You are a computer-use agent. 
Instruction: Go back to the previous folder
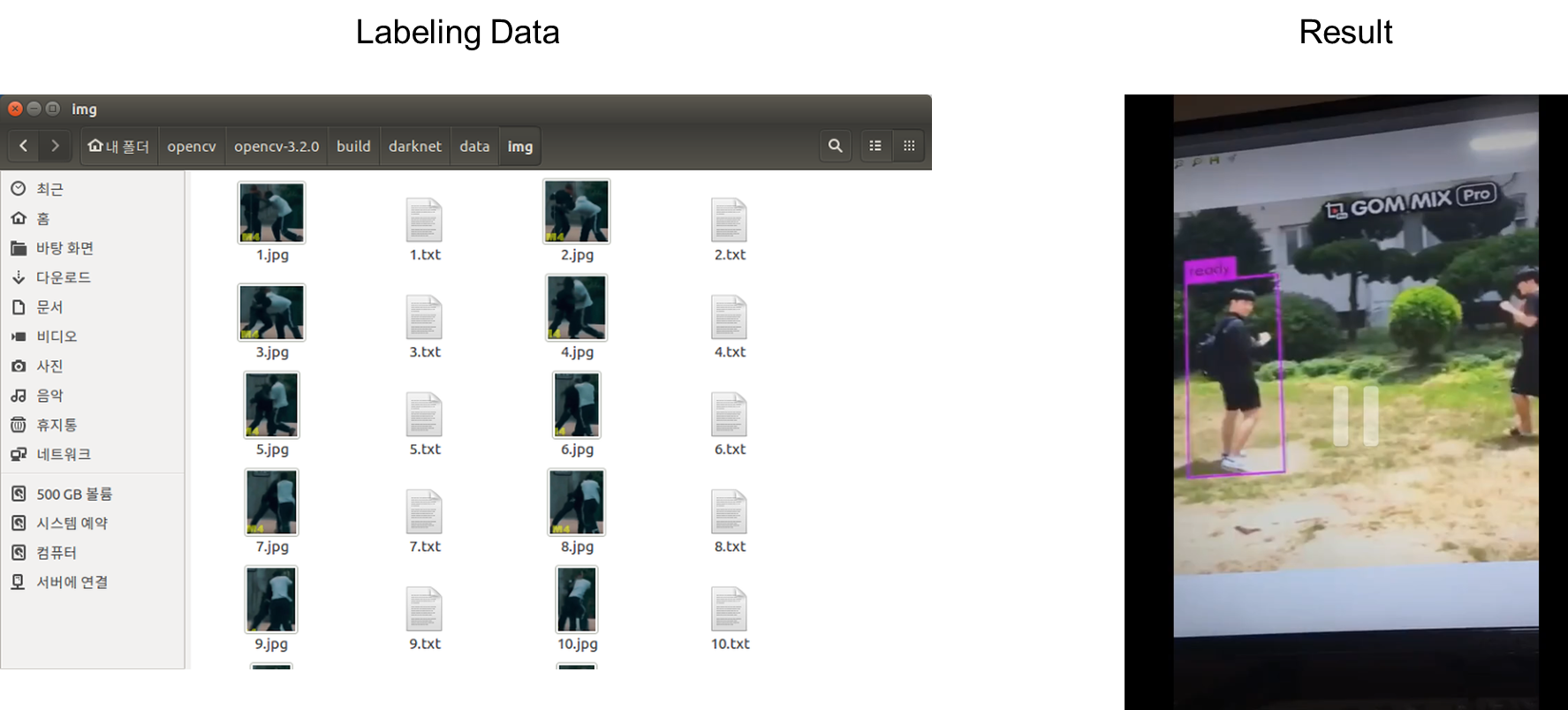(x=24, y=146)
